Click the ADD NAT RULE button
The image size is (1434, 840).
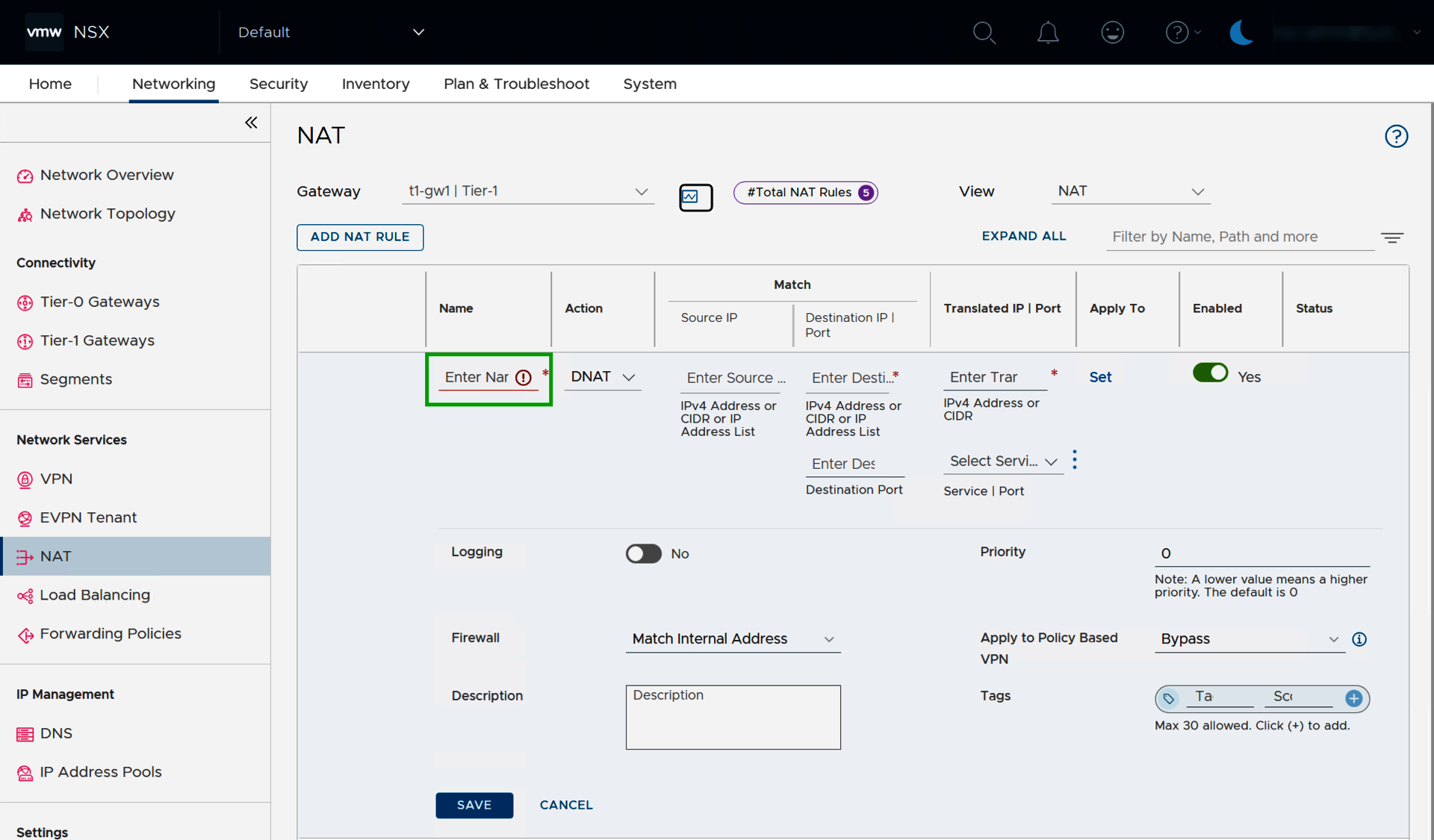(x=360, y=237)
